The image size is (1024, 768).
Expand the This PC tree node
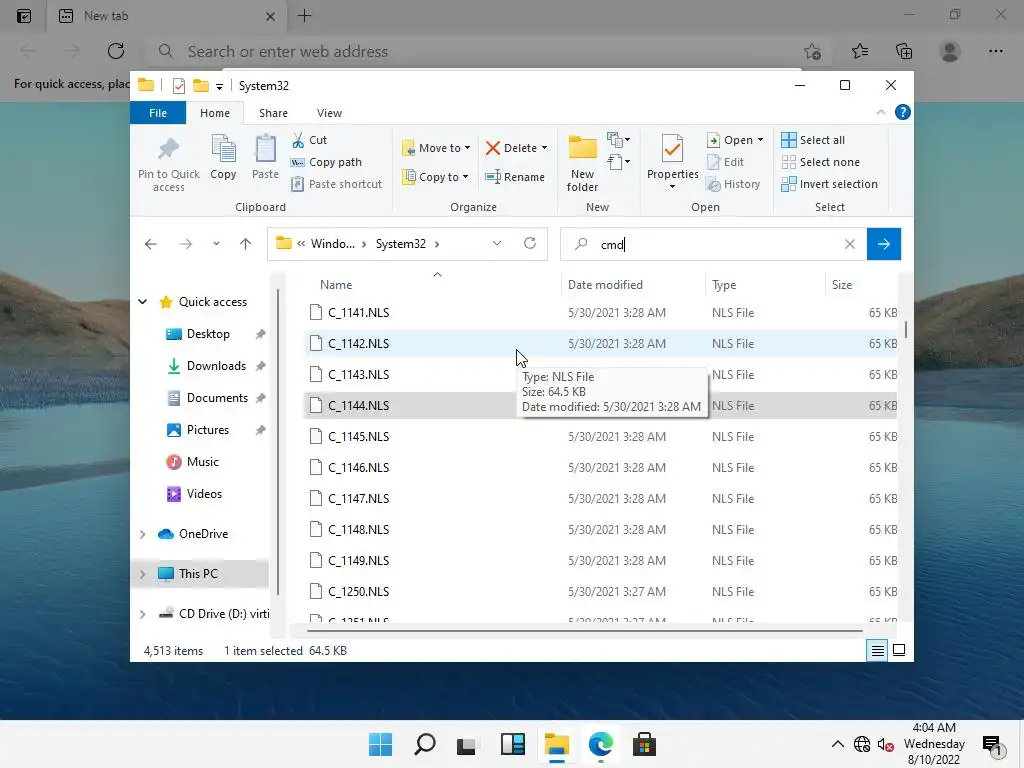pos(142,574)
